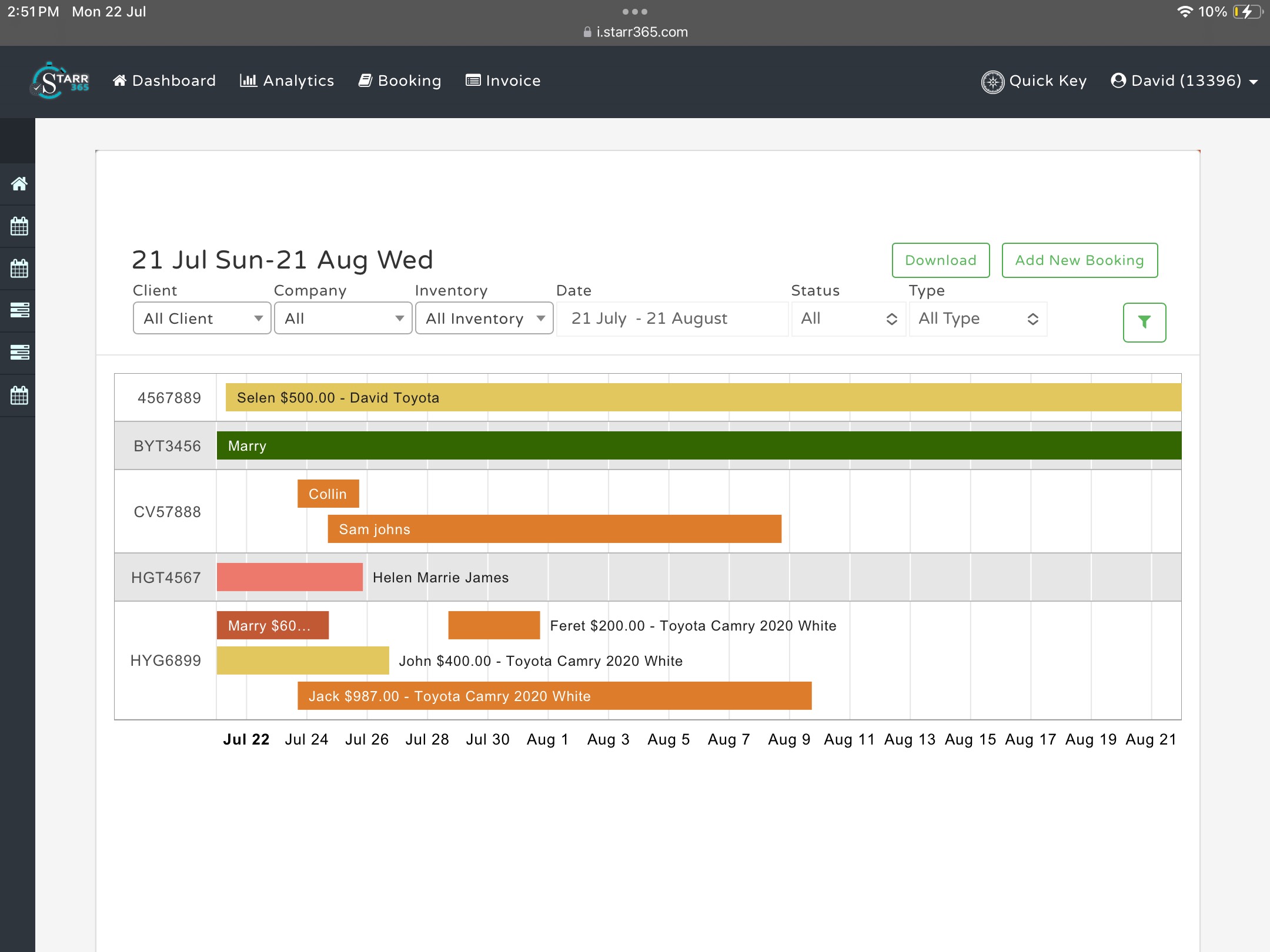
Task: Open the Company dropdown showing All
Action: tap(343, 319)
